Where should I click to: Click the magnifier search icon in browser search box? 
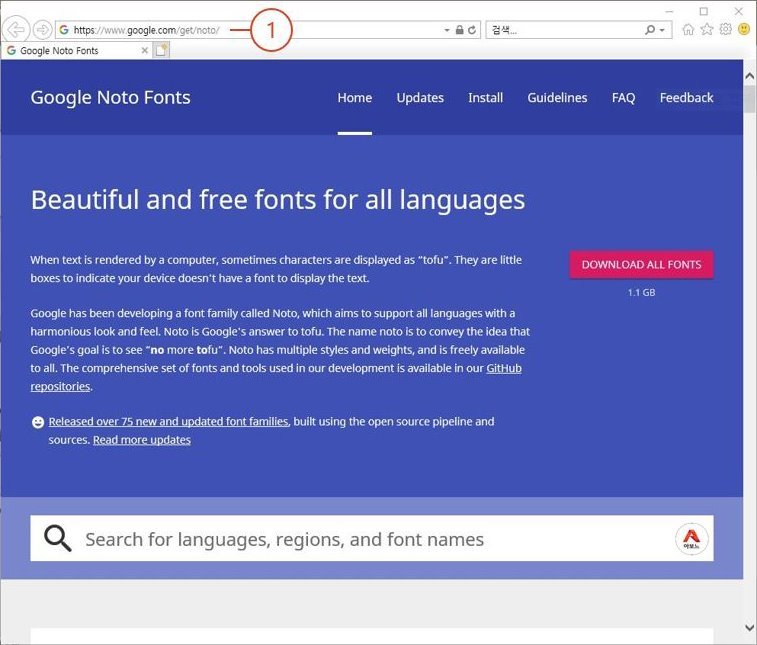click(650, 30)
